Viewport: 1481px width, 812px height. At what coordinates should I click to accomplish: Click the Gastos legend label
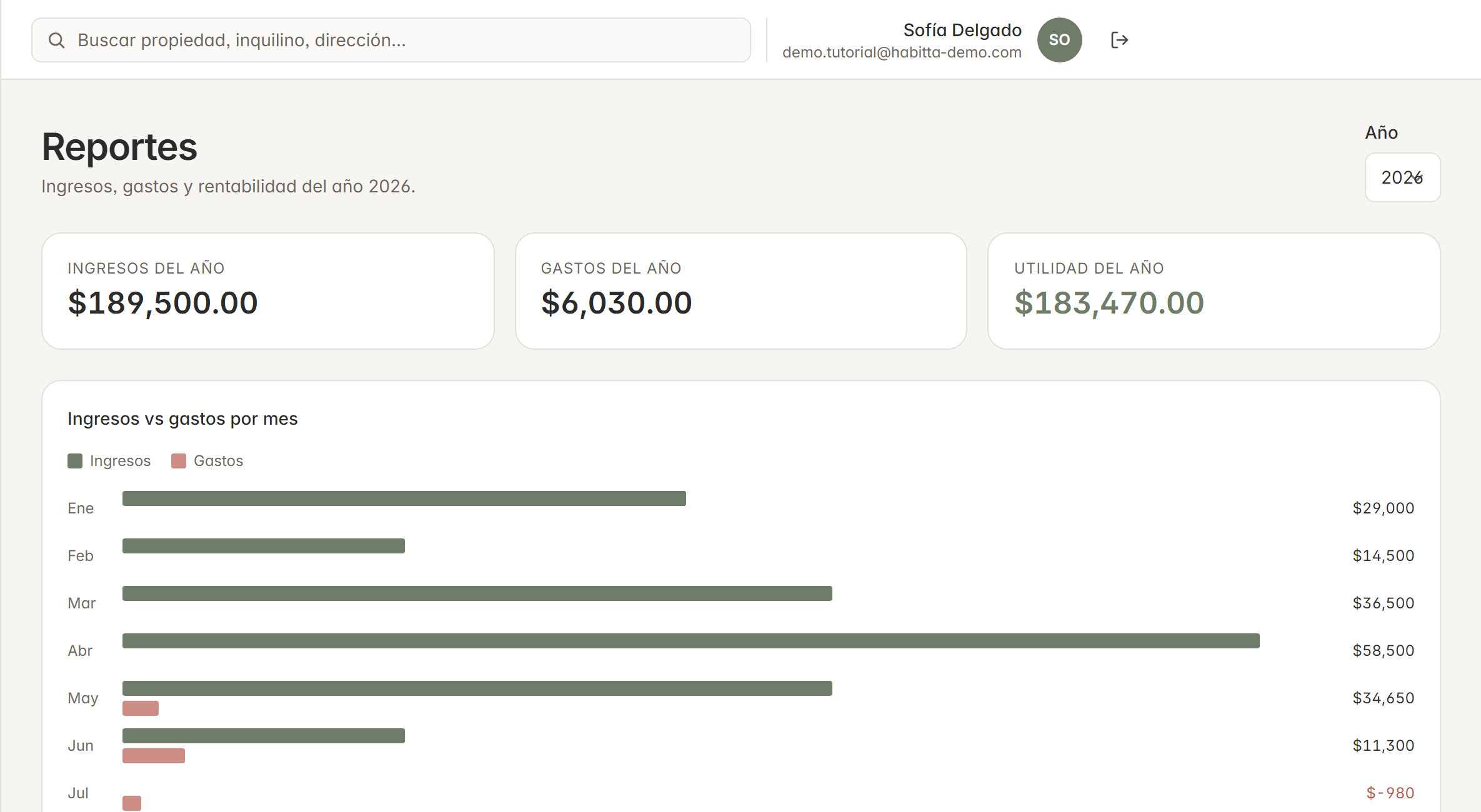pyautogui.click(x=219, y=461)
